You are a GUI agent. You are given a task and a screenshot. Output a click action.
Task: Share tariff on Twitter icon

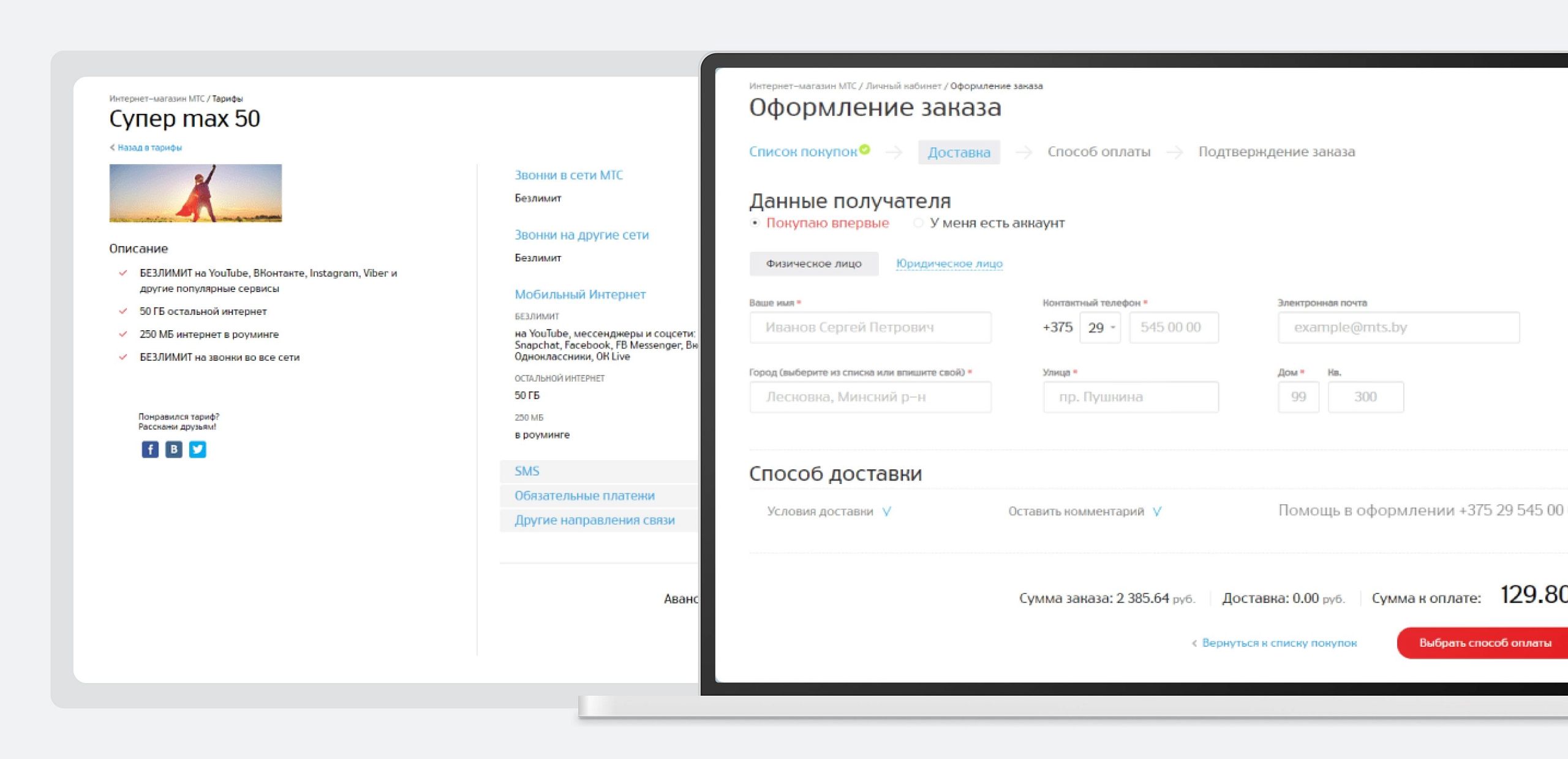point(197,450)
